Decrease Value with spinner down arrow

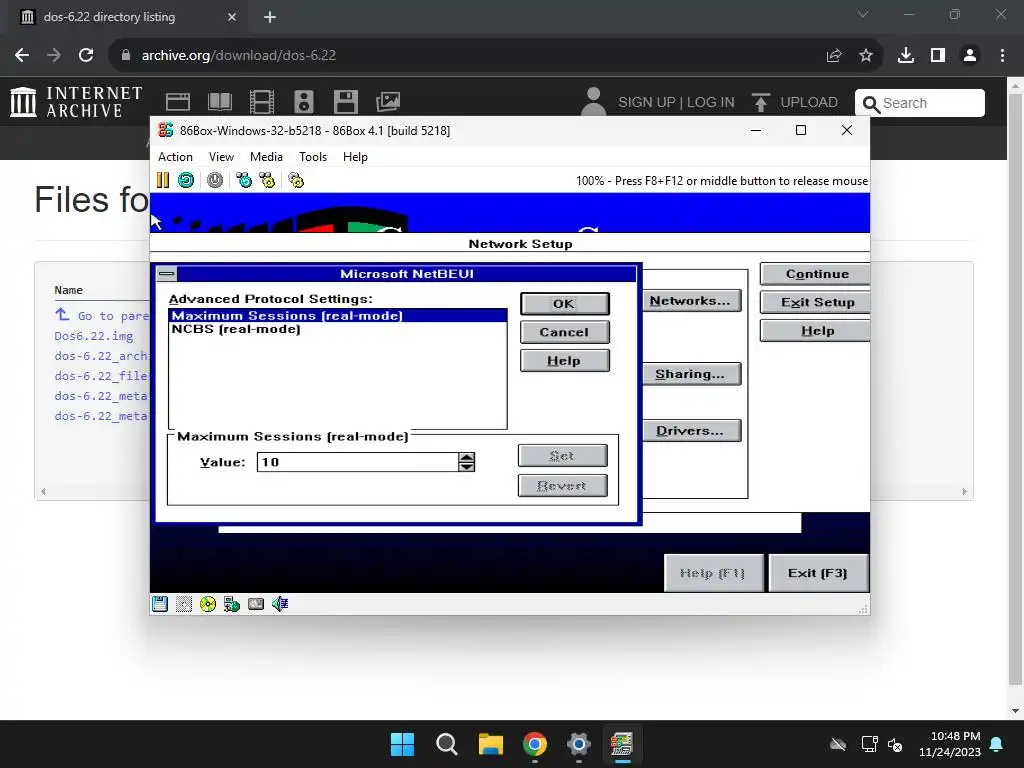pos(466,467)
